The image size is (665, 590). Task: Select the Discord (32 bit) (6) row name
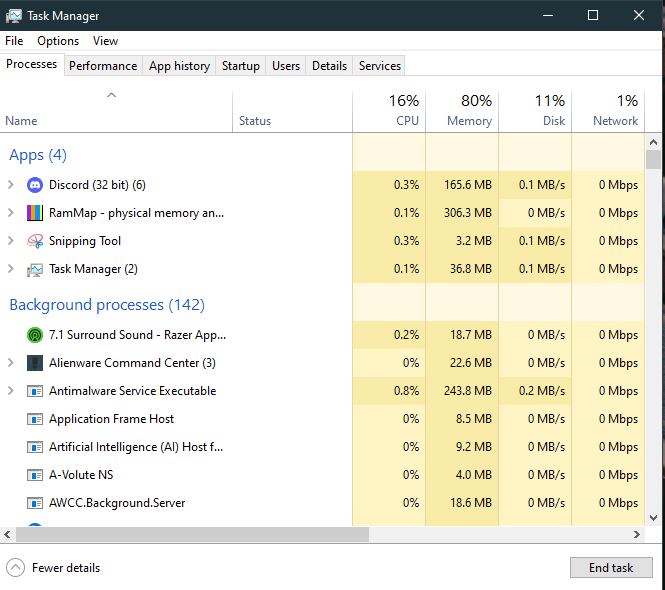(97, 185)
